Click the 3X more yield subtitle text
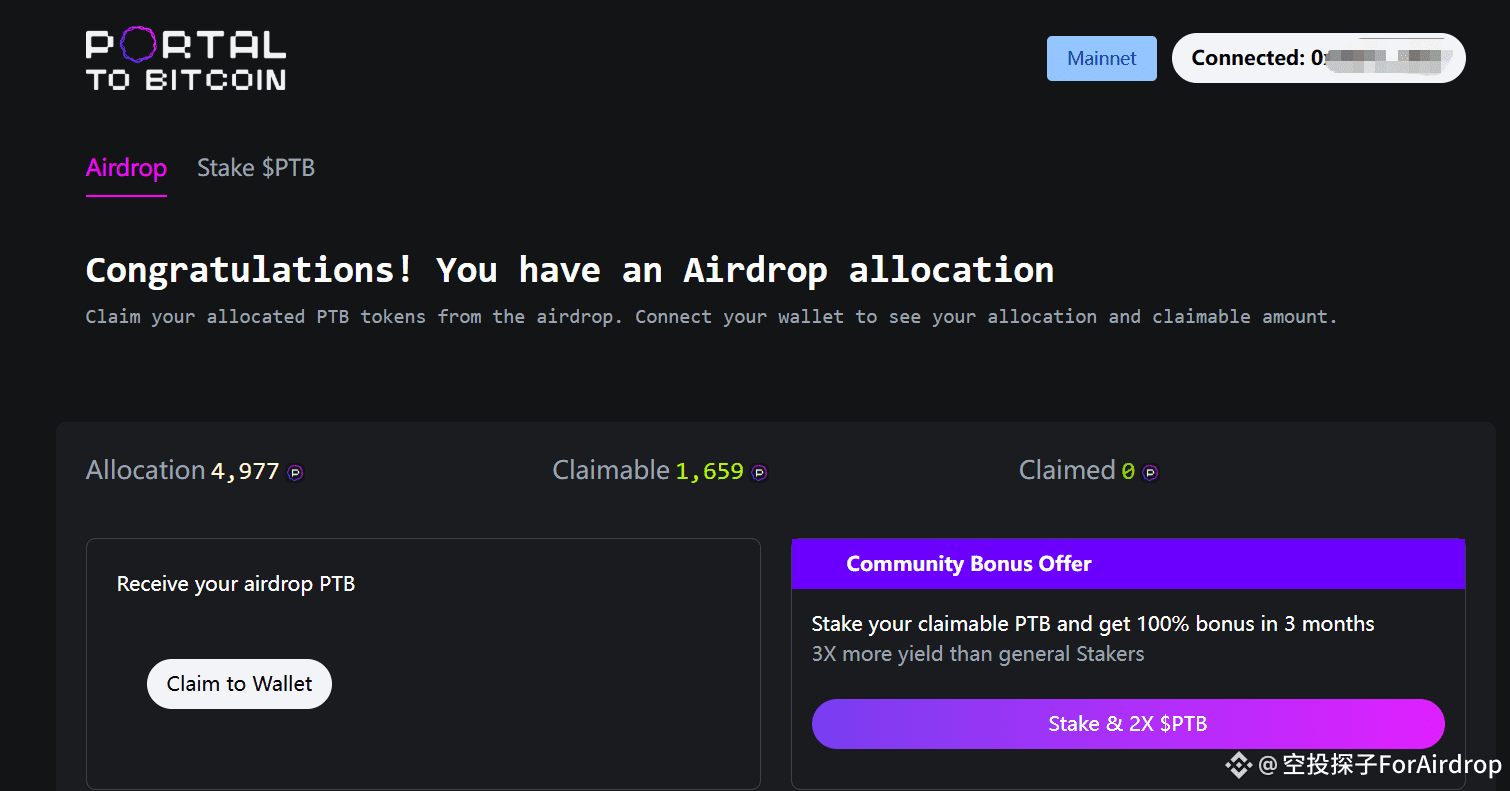Viewport: 1510px width, 791px height. [978, 653]
